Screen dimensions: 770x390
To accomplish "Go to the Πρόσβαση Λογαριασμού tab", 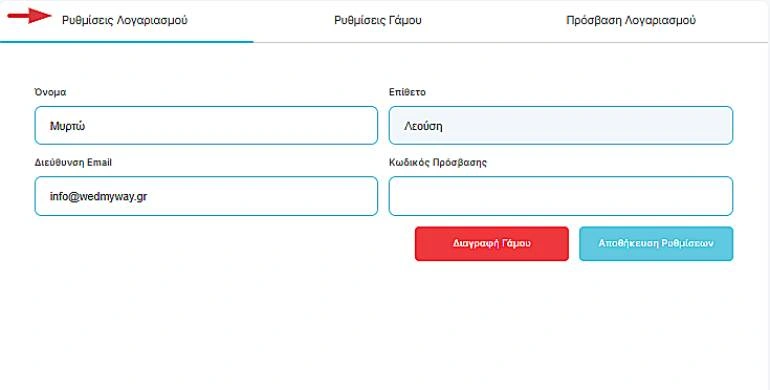I will pyautogui.click(x=631, y=20).
